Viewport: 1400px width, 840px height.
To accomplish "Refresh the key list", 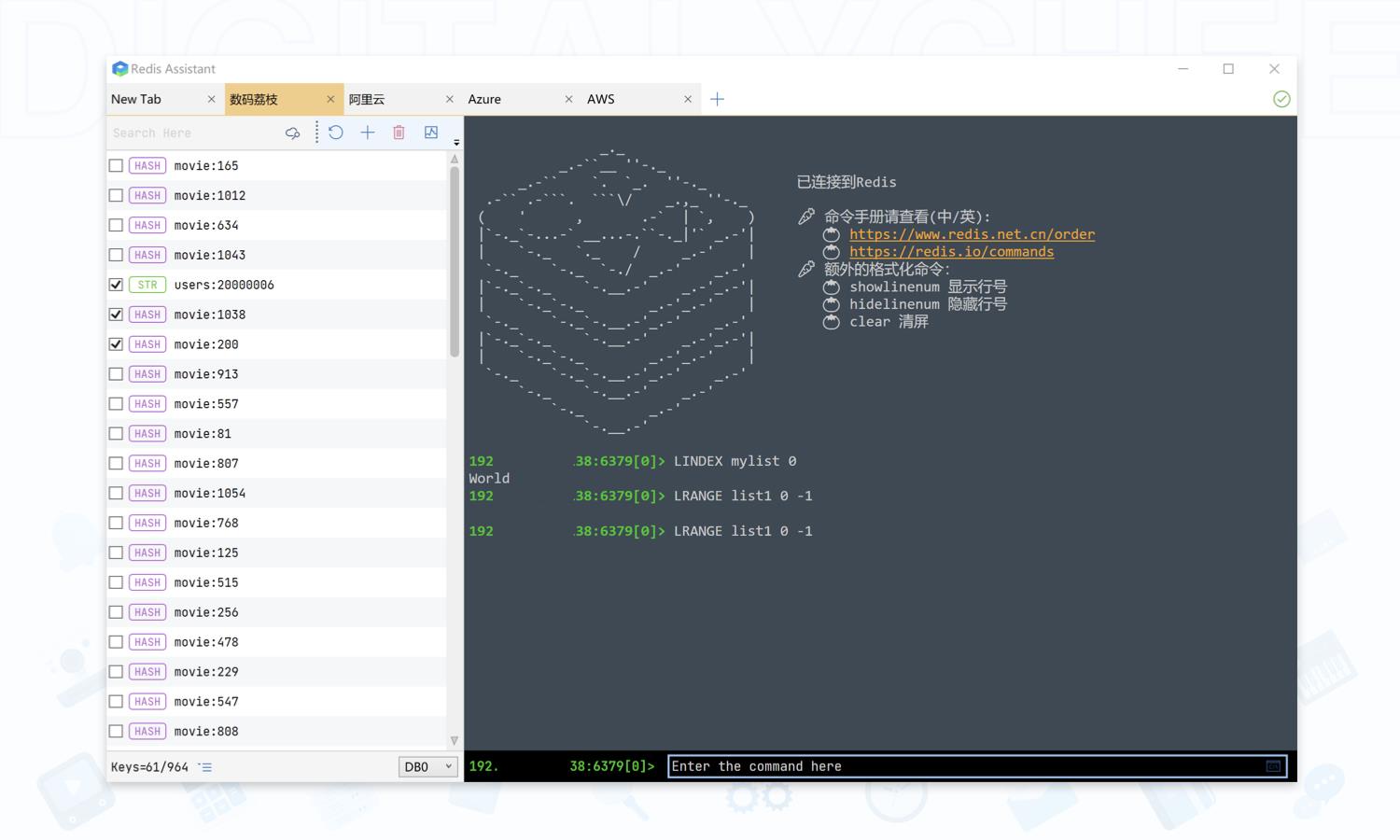I will (x=336, y=133).
